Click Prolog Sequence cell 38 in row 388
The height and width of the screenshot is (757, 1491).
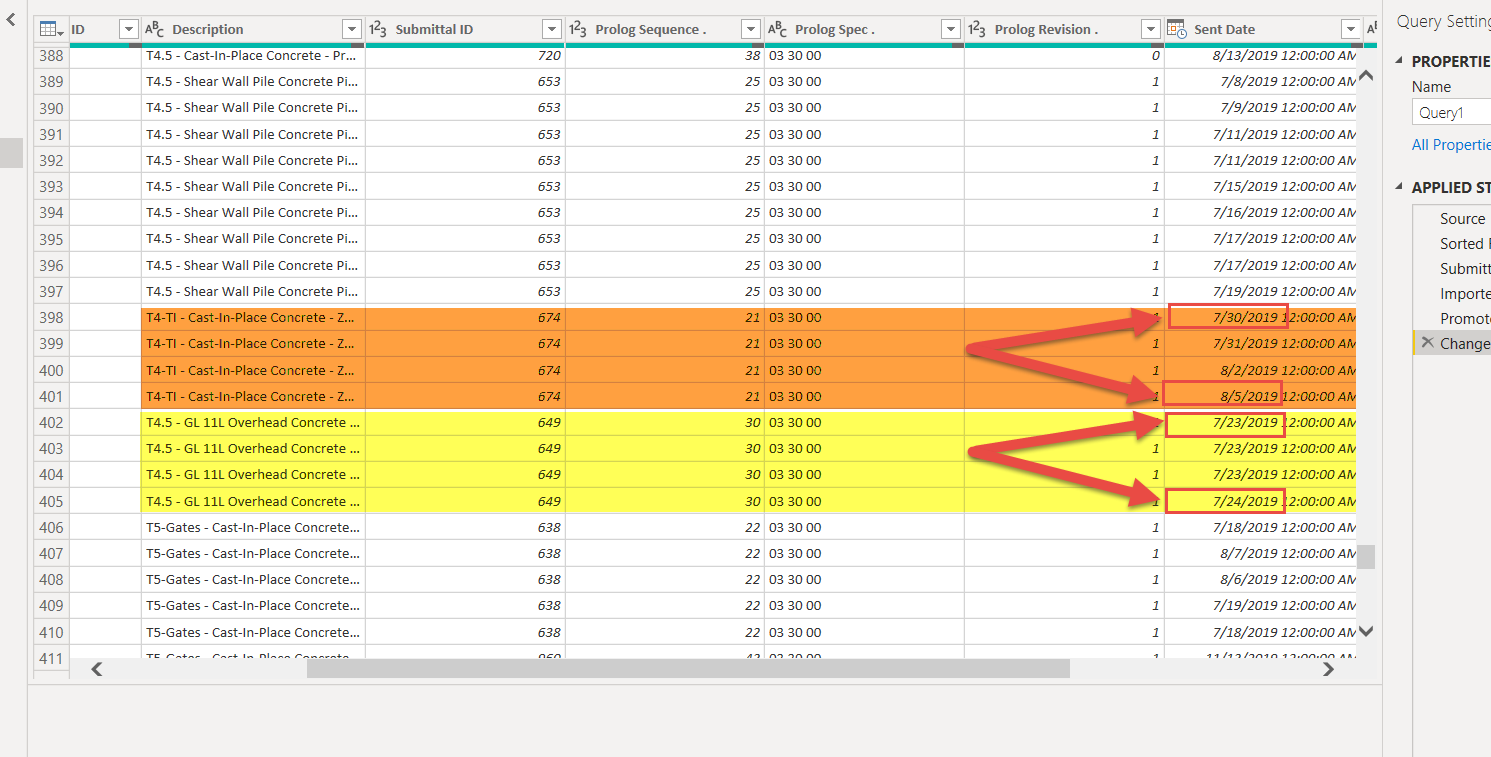pyautogui.click(x=665, y=56)
